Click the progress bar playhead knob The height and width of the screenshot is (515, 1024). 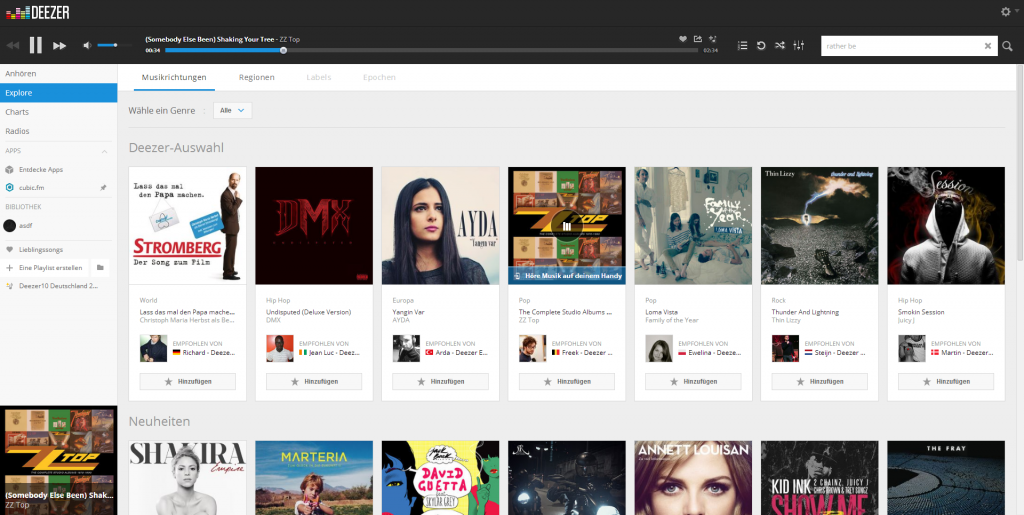pos(283,50)
